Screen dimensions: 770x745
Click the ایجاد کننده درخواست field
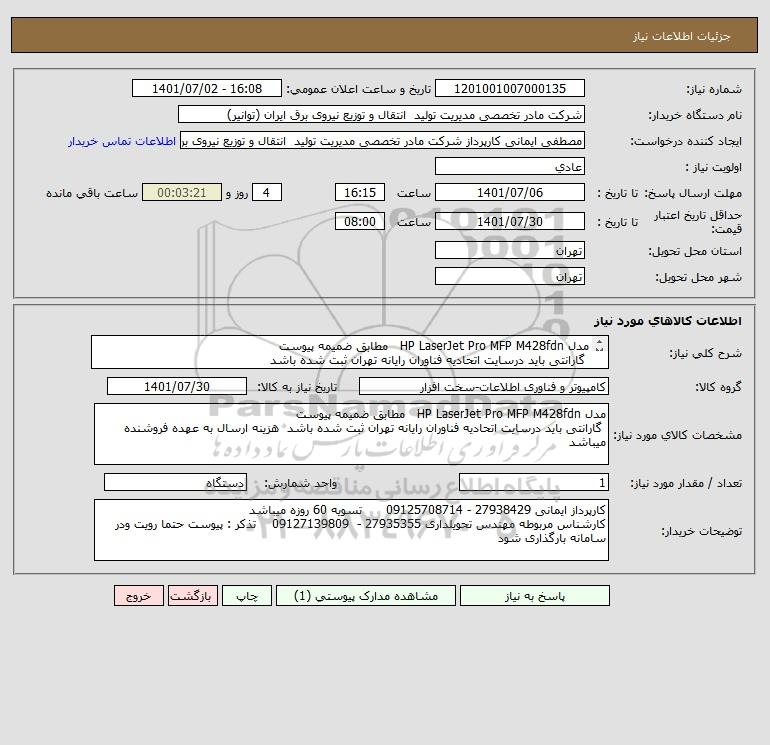(383, 140)
